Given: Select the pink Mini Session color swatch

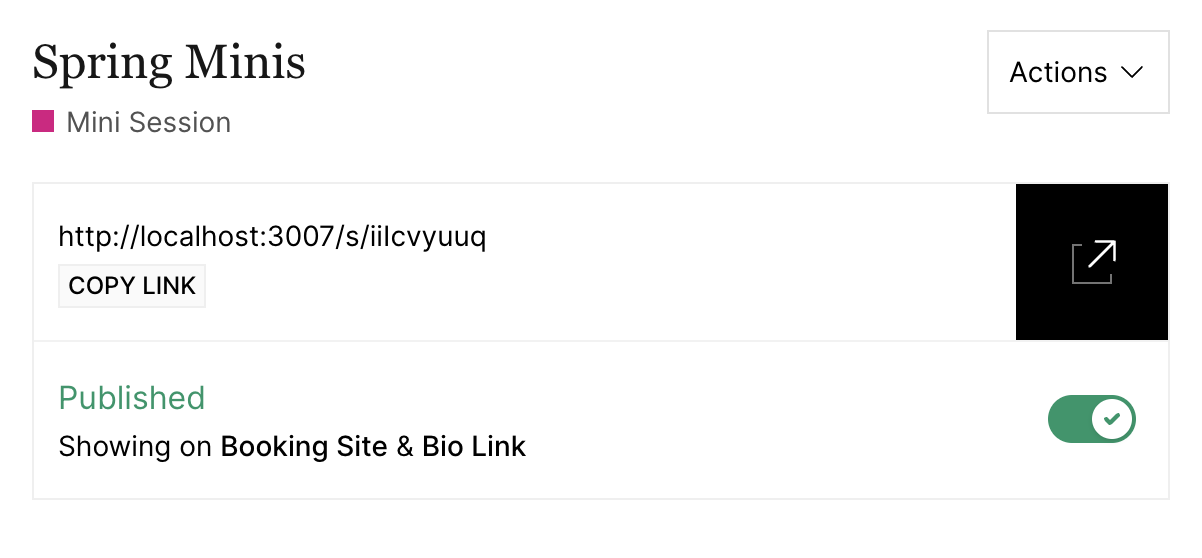Looking at the screenshot, I should pos(43,122).
